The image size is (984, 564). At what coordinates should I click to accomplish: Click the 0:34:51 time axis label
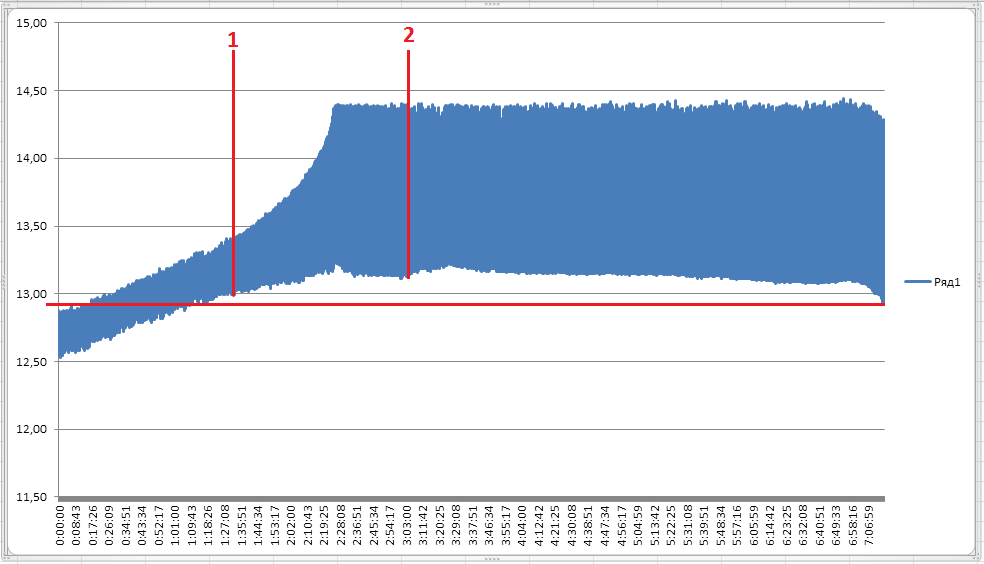(x=126, y=525)
